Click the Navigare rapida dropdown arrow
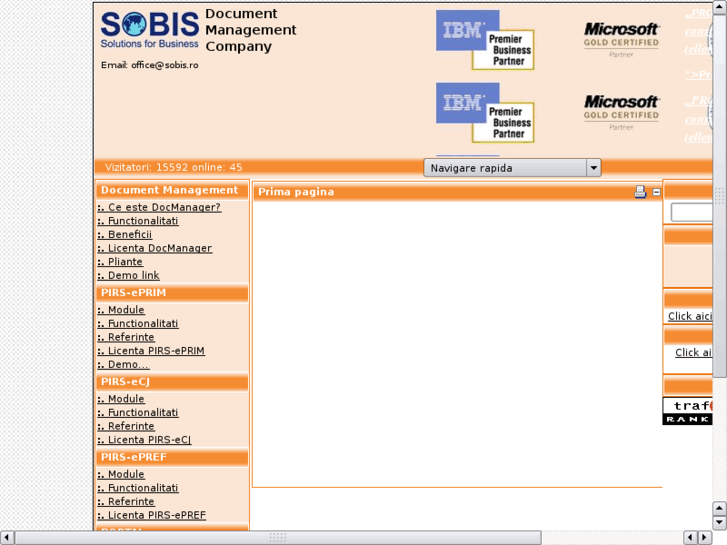Screen dimensions: 727x545 [x=593, y=168]
